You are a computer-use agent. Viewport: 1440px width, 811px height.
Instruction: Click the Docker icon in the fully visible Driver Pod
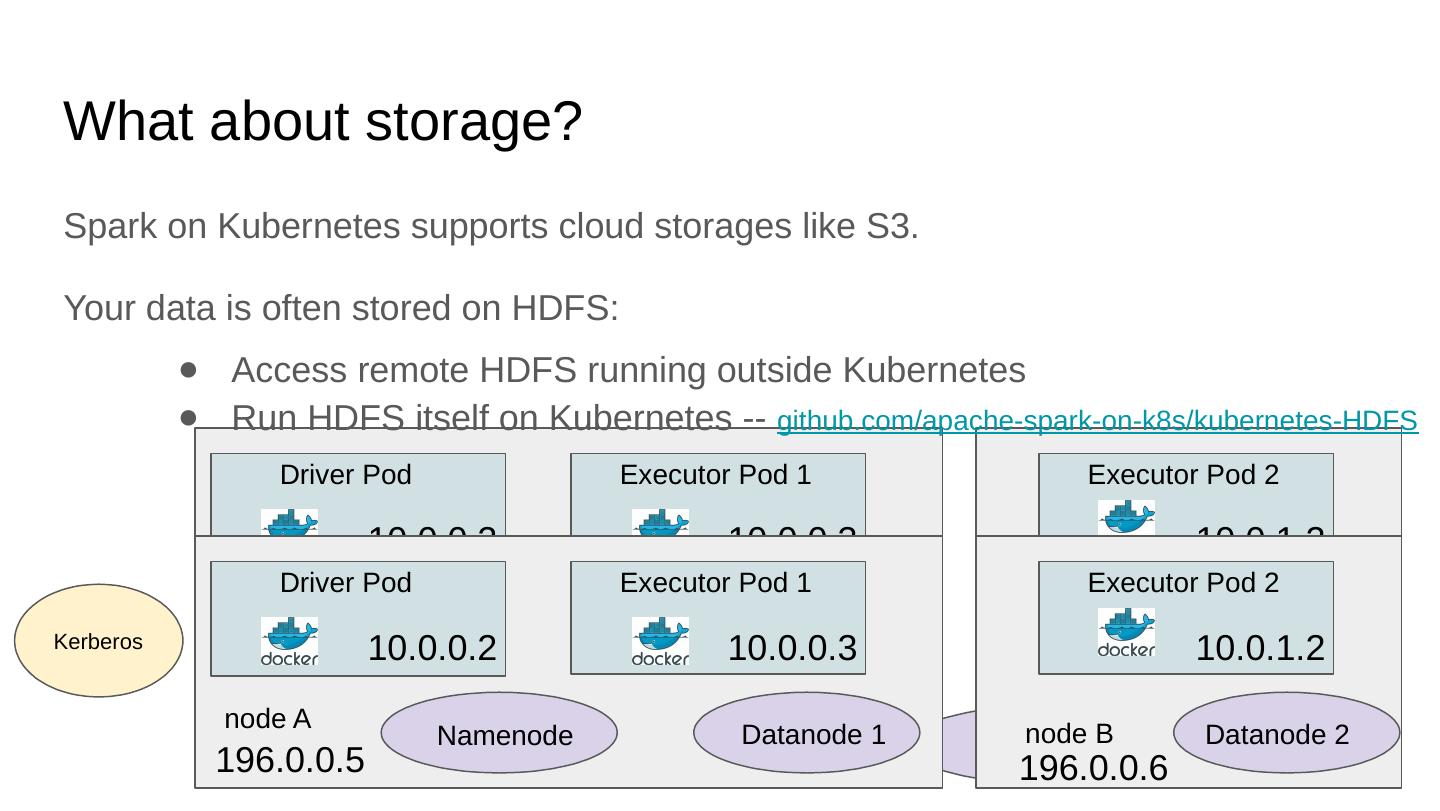click(x=289, y=641)
